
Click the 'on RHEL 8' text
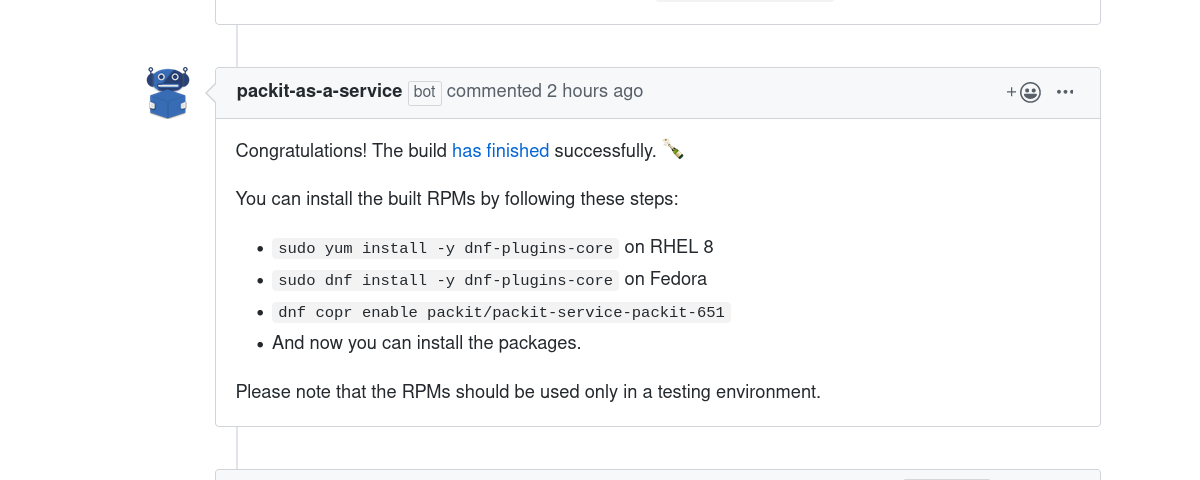click(668, 247)
